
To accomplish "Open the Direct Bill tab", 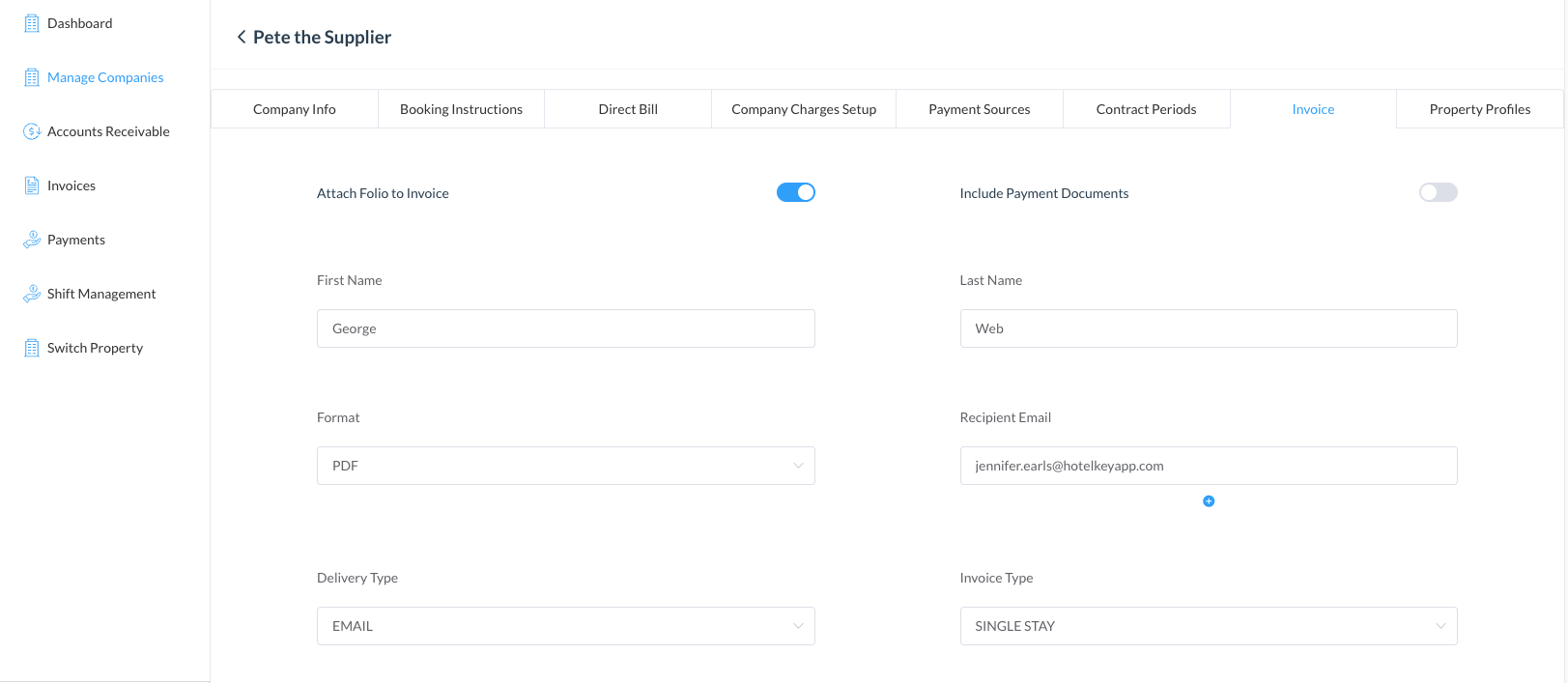I will pos(628,109).
